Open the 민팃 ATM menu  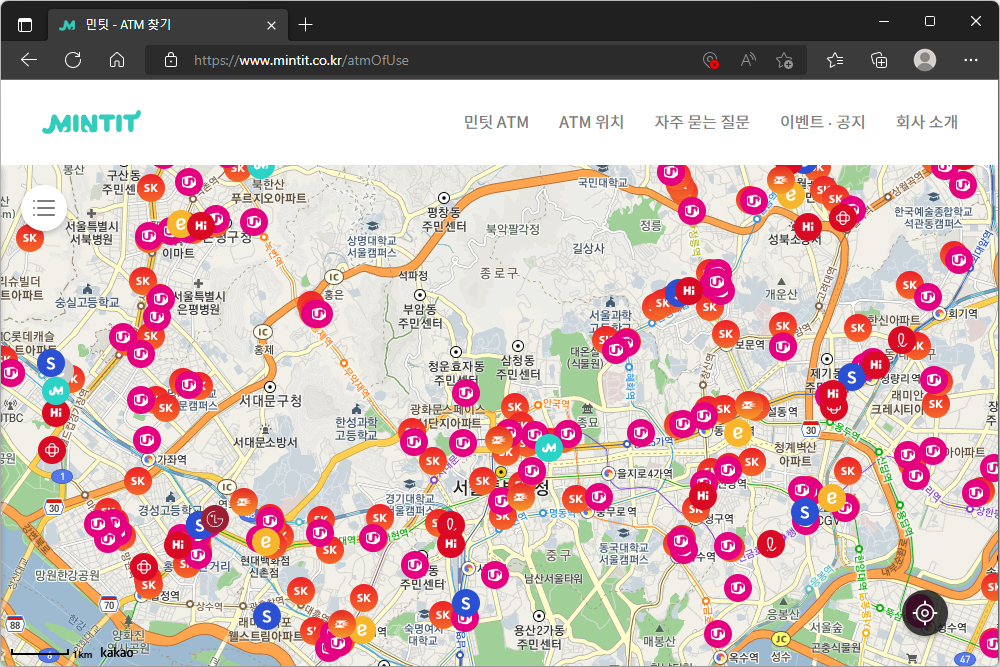point(496,122)
